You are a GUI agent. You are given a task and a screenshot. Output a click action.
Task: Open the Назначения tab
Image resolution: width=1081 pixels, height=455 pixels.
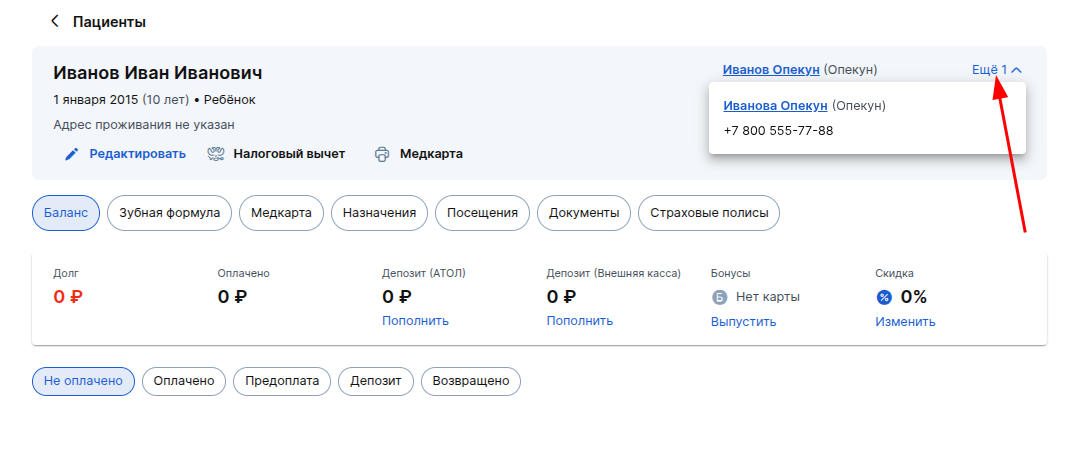coord(379,213)
